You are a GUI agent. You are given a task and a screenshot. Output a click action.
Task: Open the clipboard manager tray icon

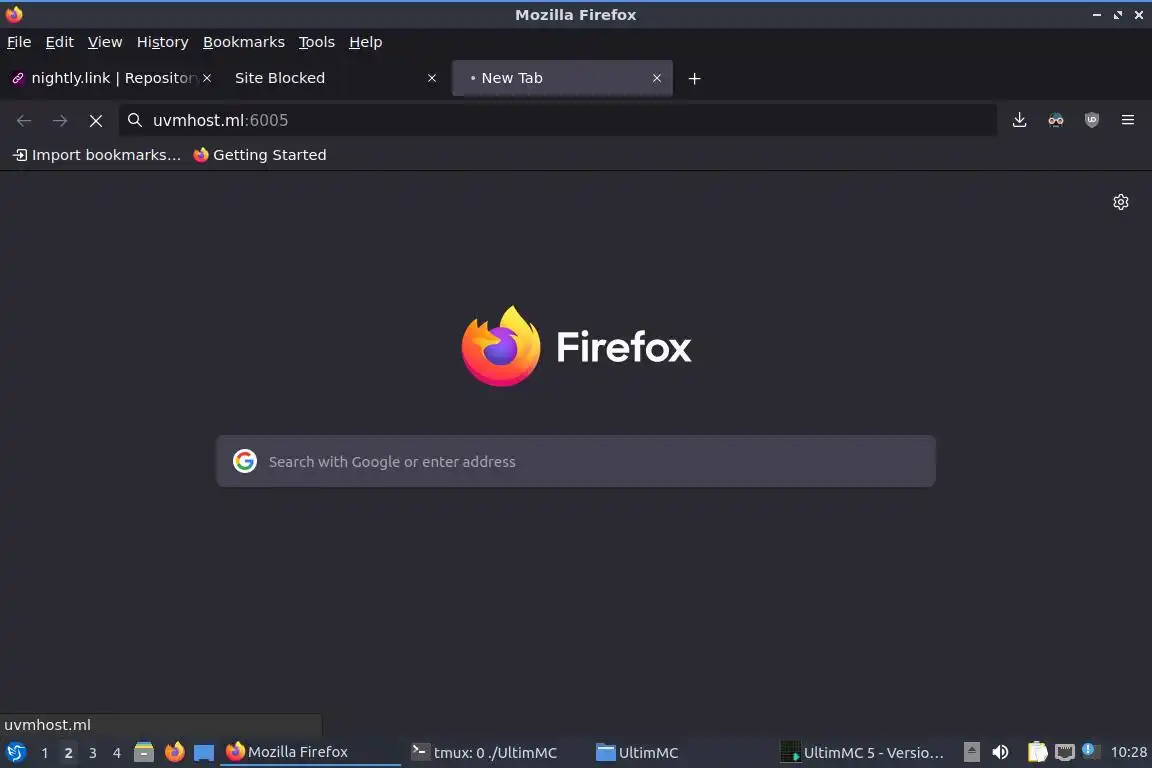[x=1037, y=752]
